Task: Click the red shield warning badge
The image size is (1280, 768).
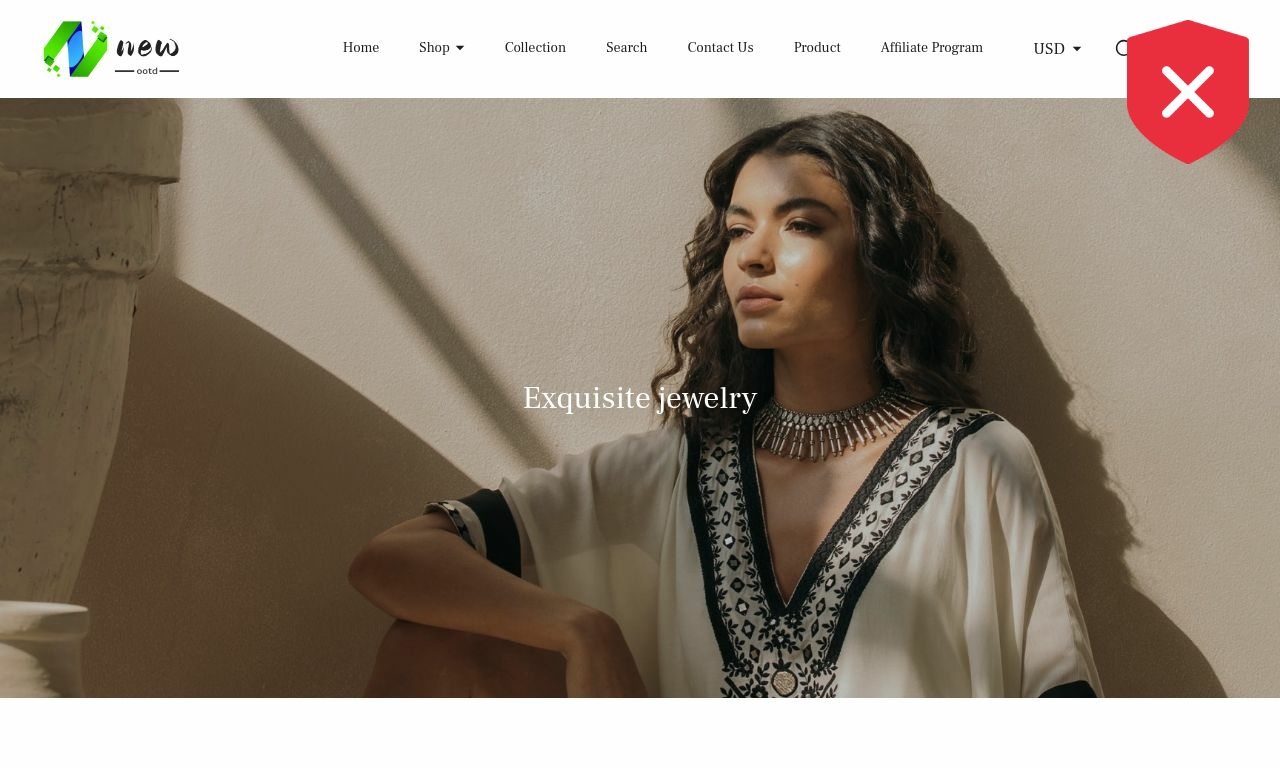Action: click(x=1188, y=92)
